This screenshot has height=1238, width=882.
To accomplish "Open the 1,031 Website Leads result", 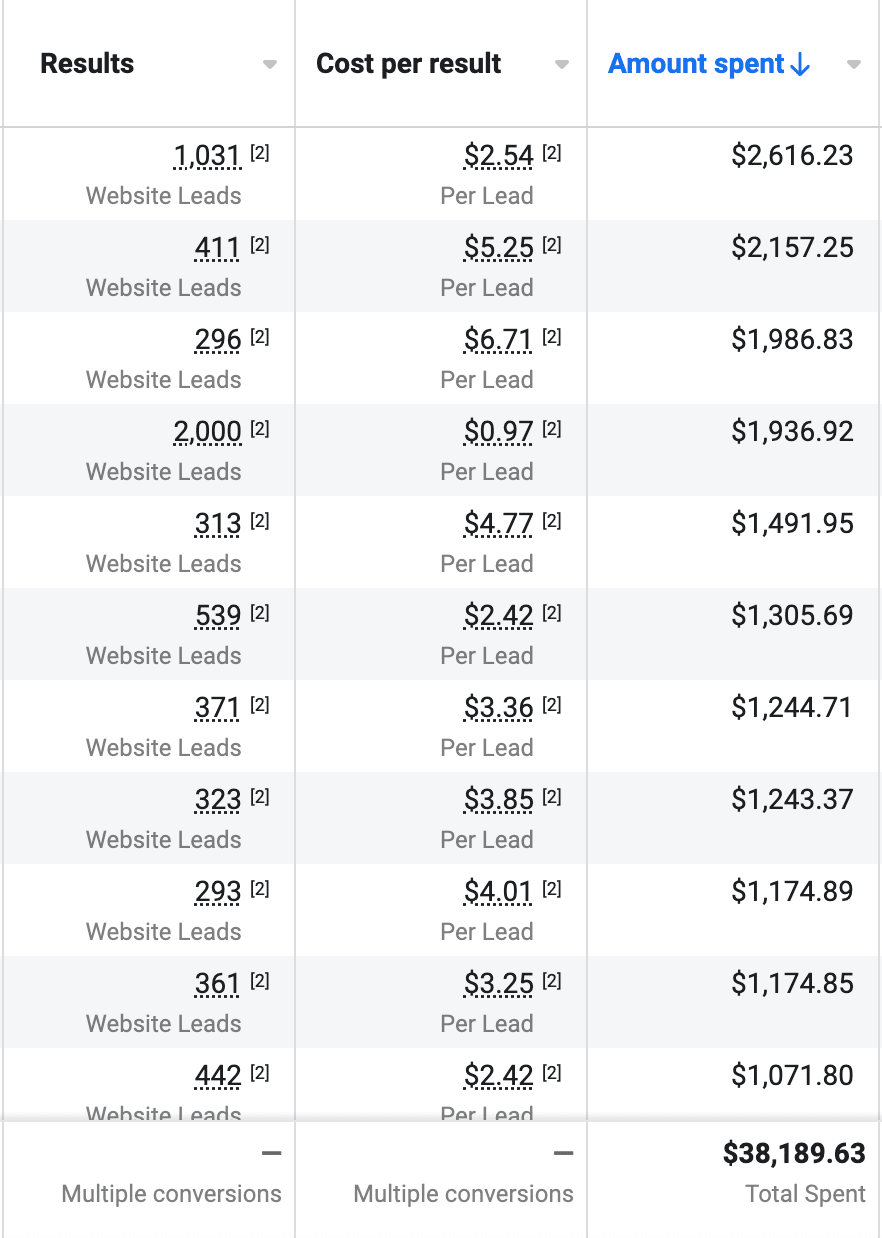I will 207,156.
